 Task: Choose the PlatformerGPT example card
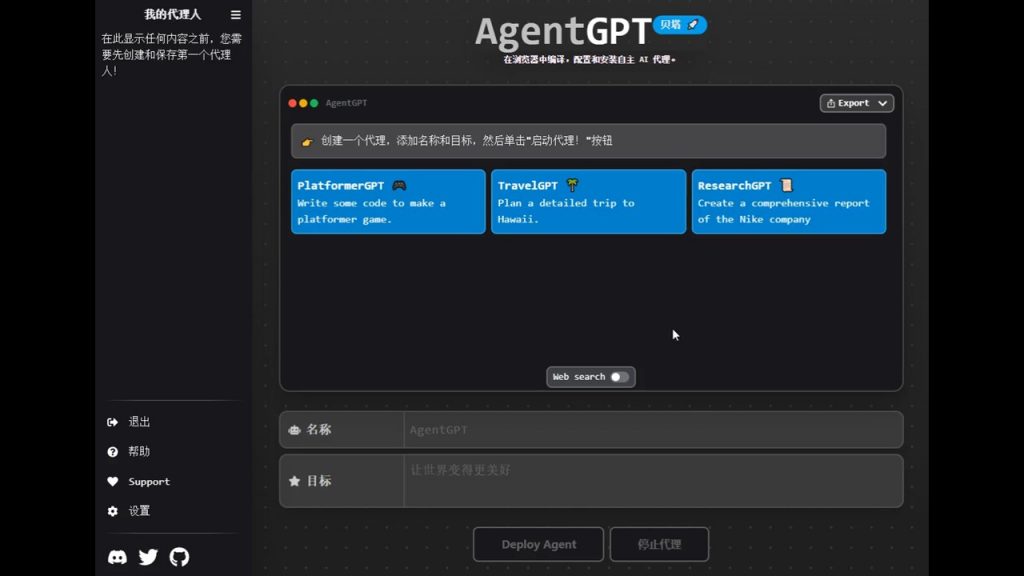click(389, 202)
